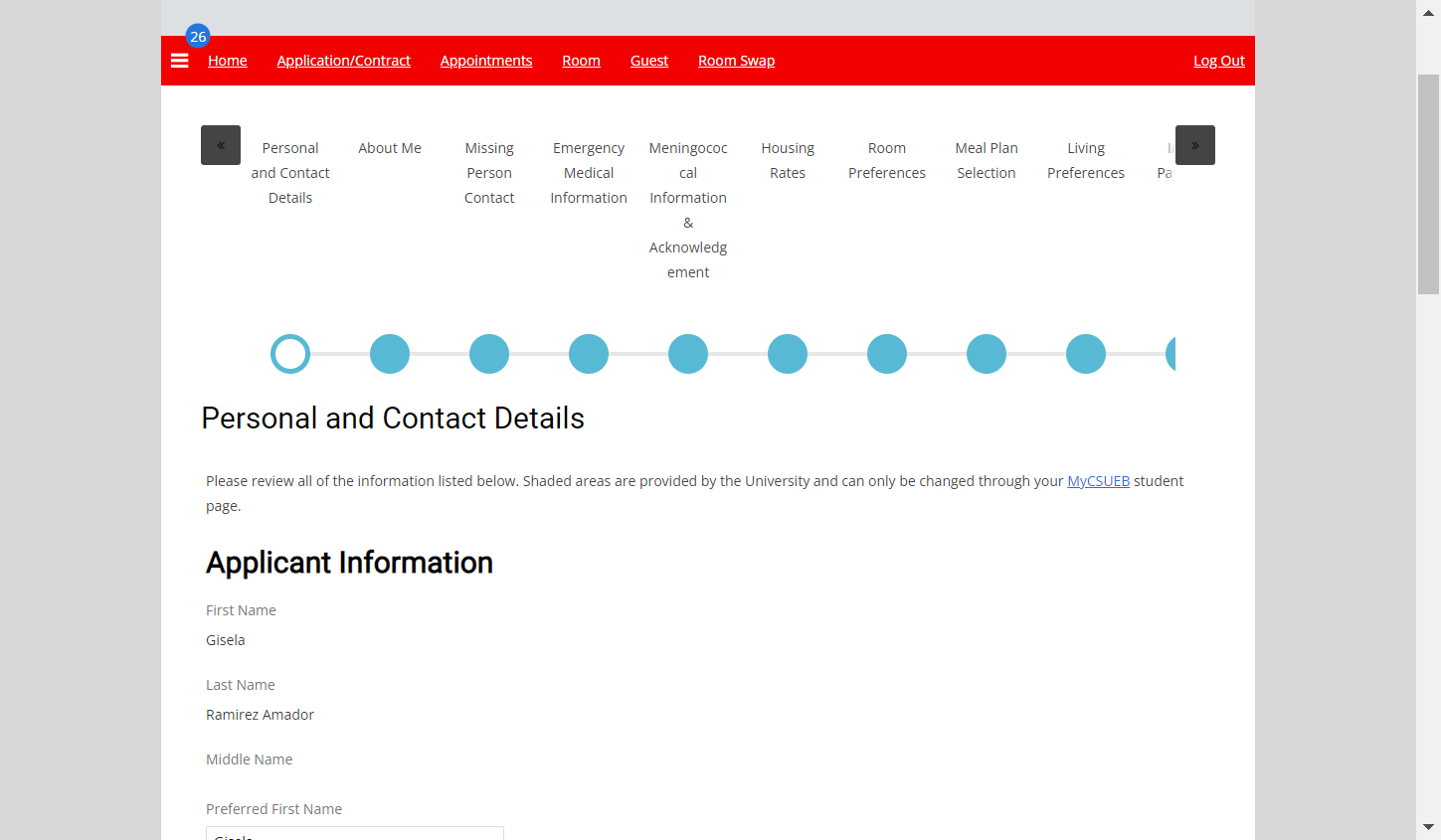
Task: Click the Room Preferences step label
Action: point(887,160)
